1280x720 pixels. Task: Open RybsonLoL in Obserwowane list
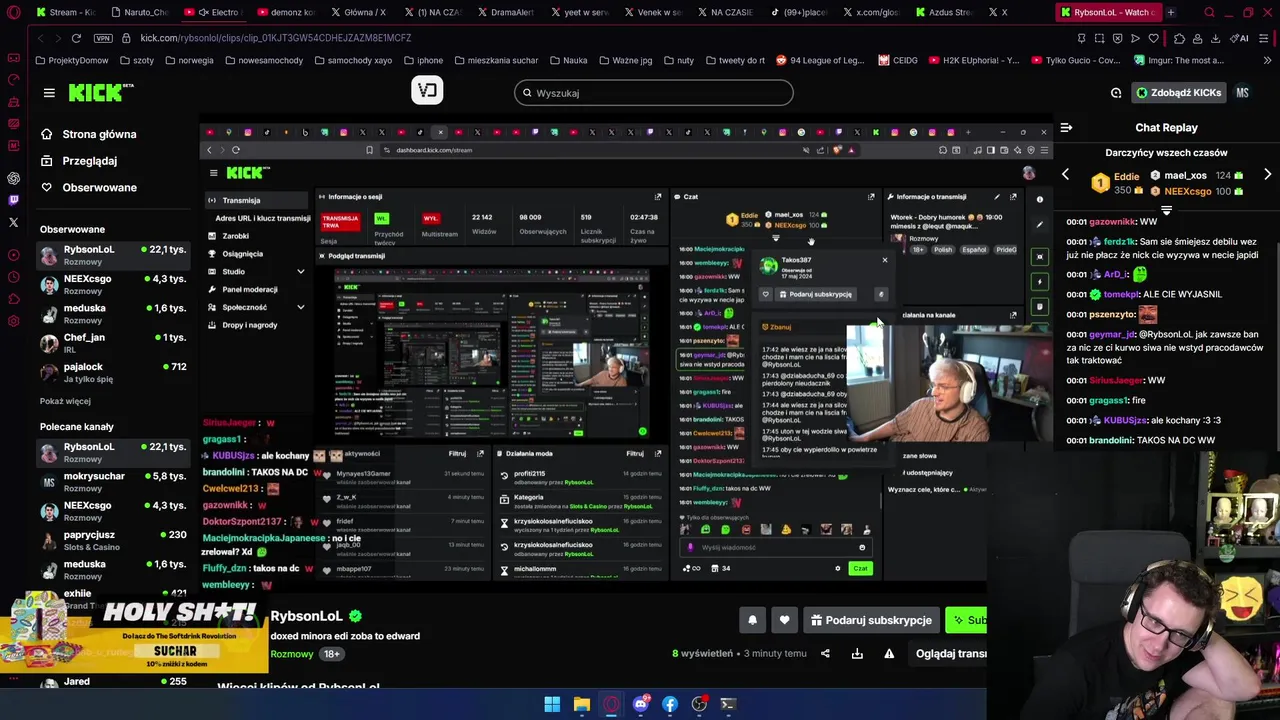tap(113, 255)
